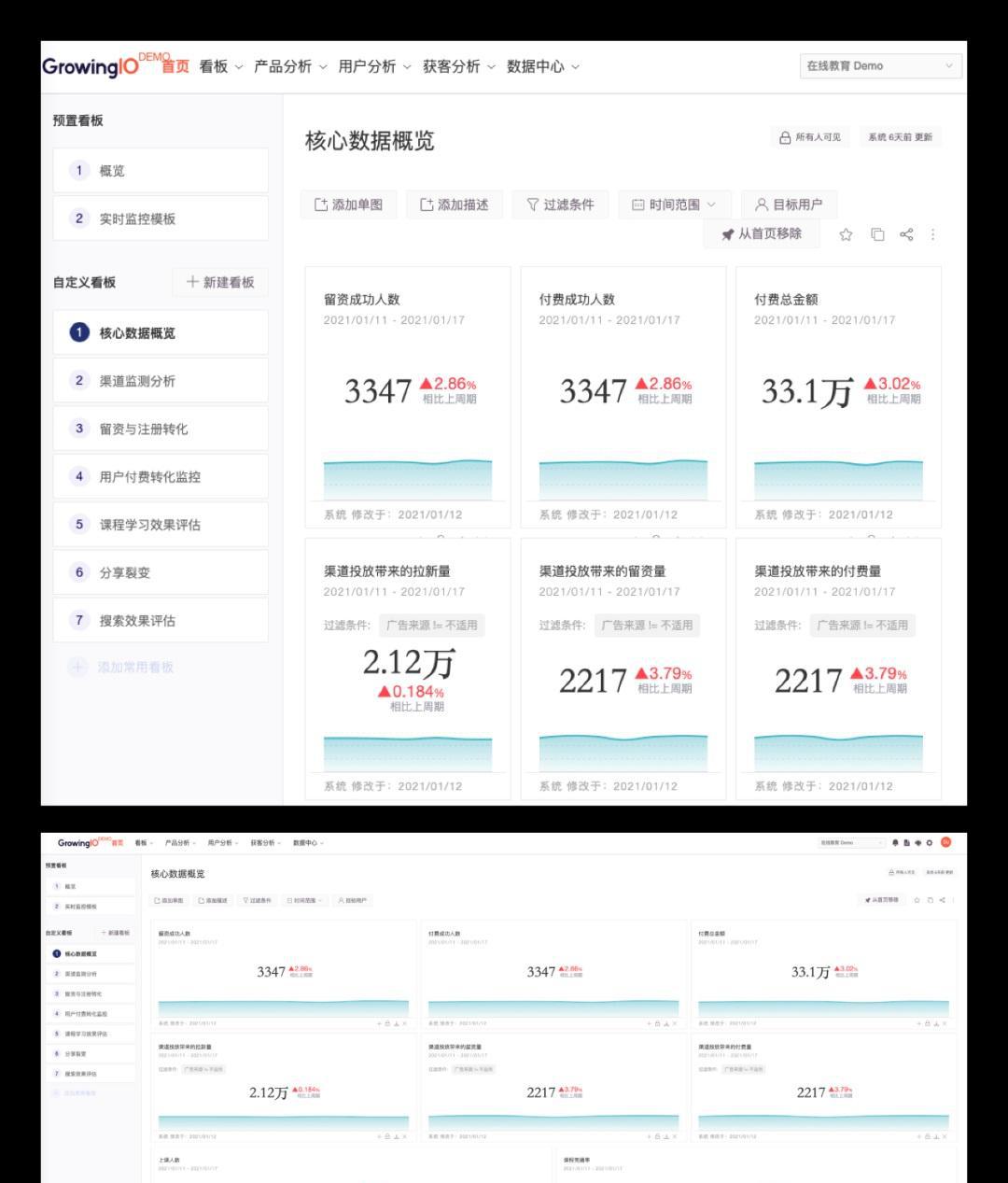
Task: Click 系统 6天前 更新 label in top view
Action: pos(900,137)
